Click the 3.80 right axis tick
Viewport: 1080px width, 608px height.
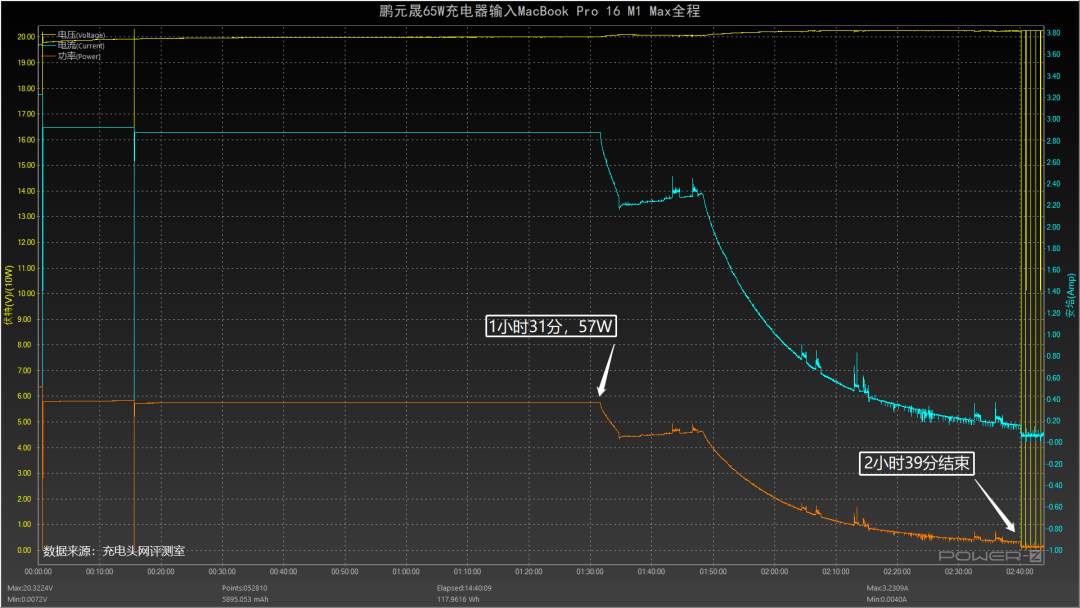[x=1054, y=32]
